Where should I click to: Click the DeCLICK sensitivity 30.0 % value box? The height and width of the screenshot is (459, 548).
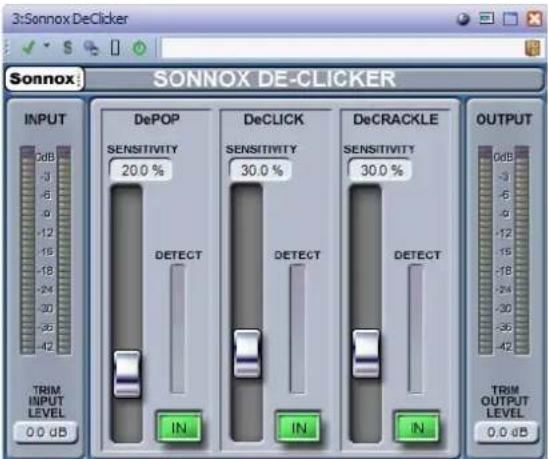click(261, 170)
